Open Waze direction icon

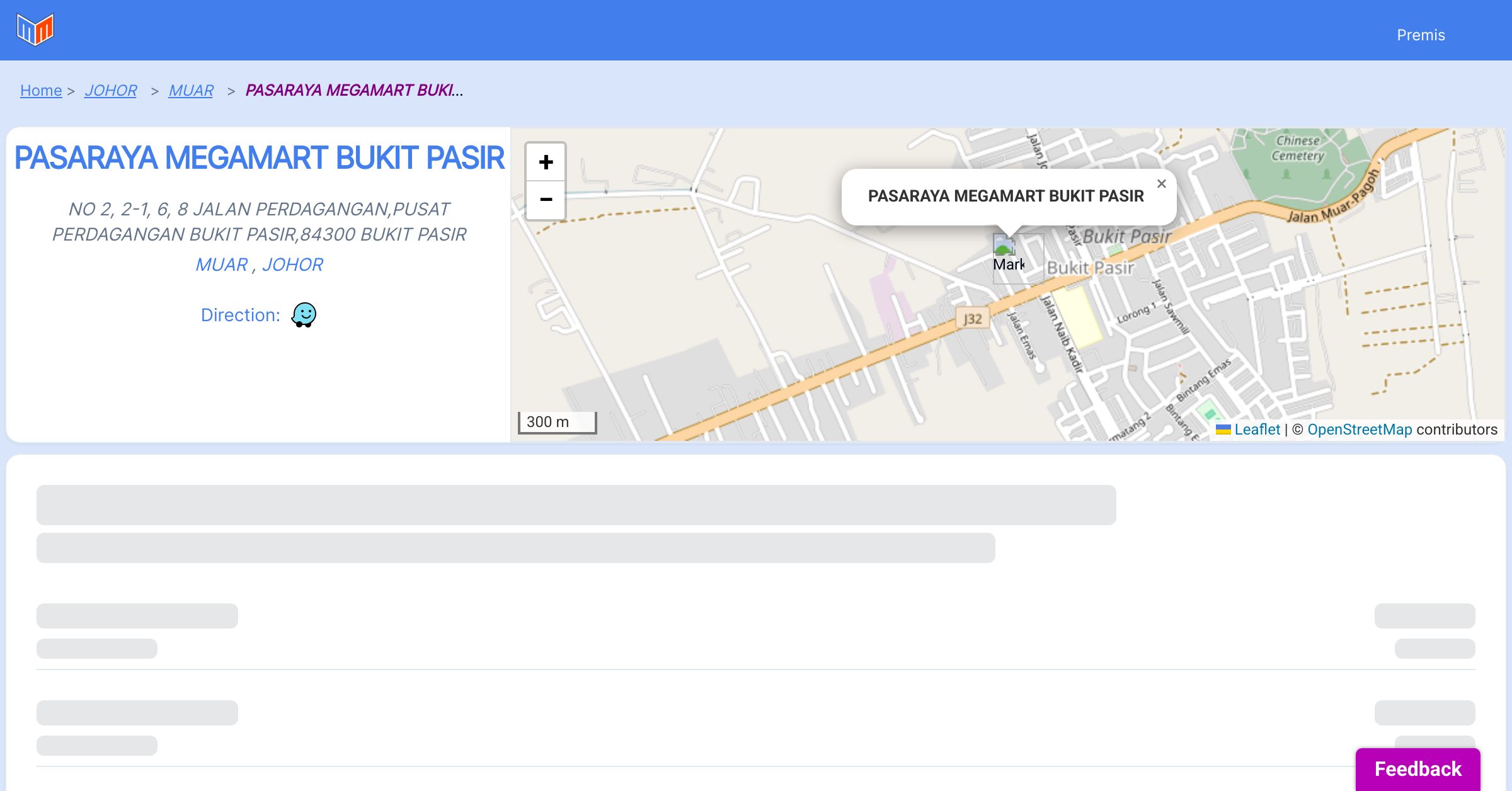[304, 315]
